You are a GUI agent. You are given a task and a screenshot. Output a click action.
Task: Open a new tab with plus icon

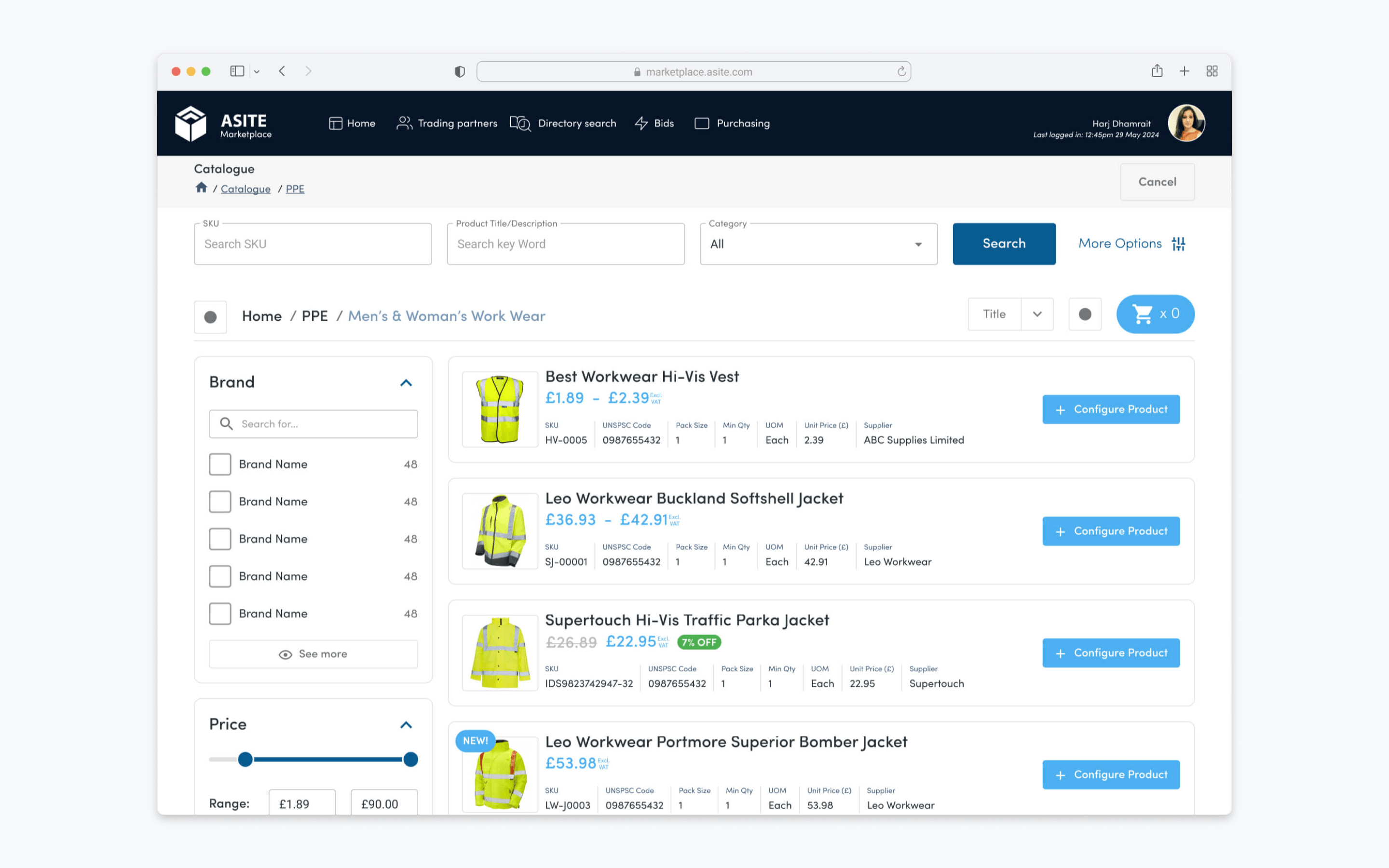1184,71
